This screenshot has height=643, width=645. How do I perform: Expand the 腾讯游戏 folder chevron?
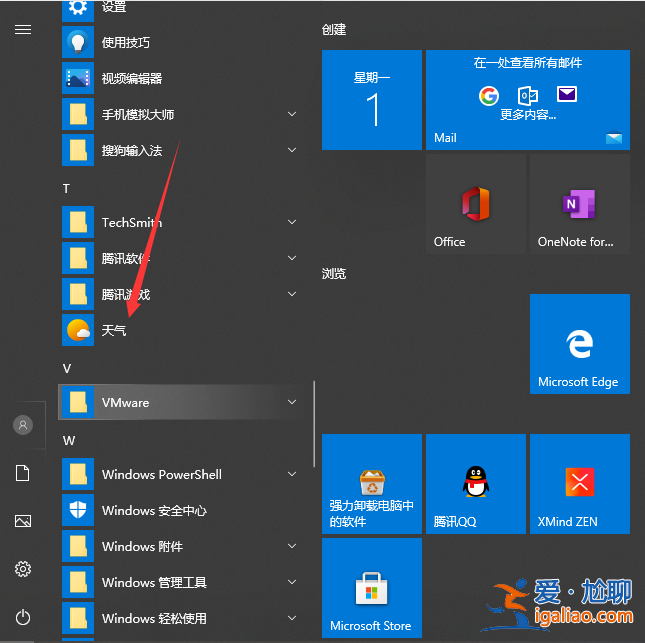tap(292, 294)
